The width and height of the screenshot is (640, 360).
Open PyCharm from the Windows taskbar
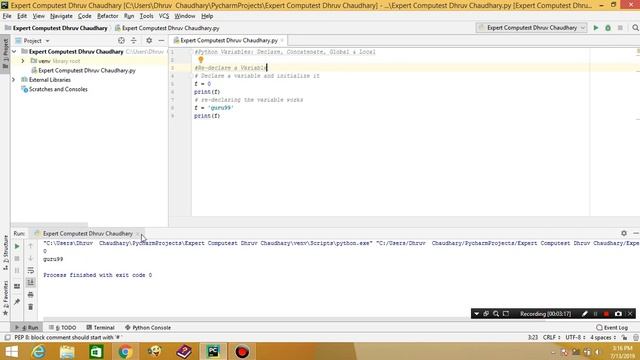pos(213,351)
